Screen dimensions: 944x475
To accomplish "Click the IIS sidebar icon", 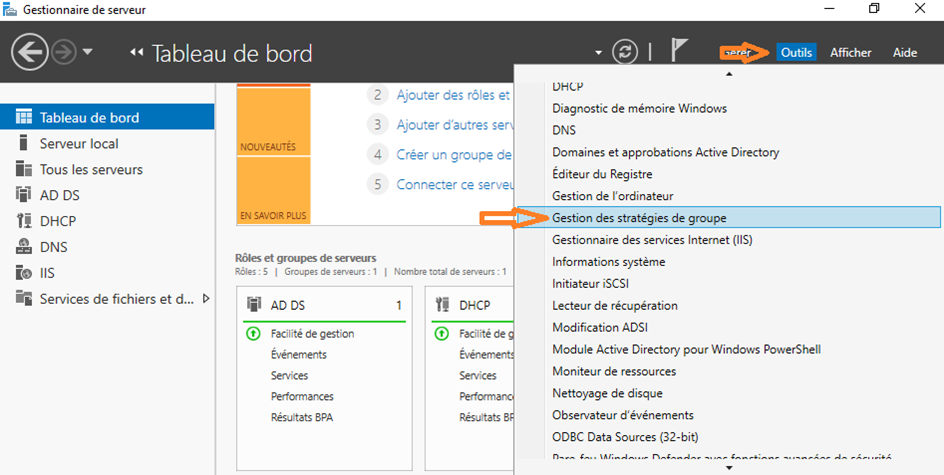I will 23,273.
